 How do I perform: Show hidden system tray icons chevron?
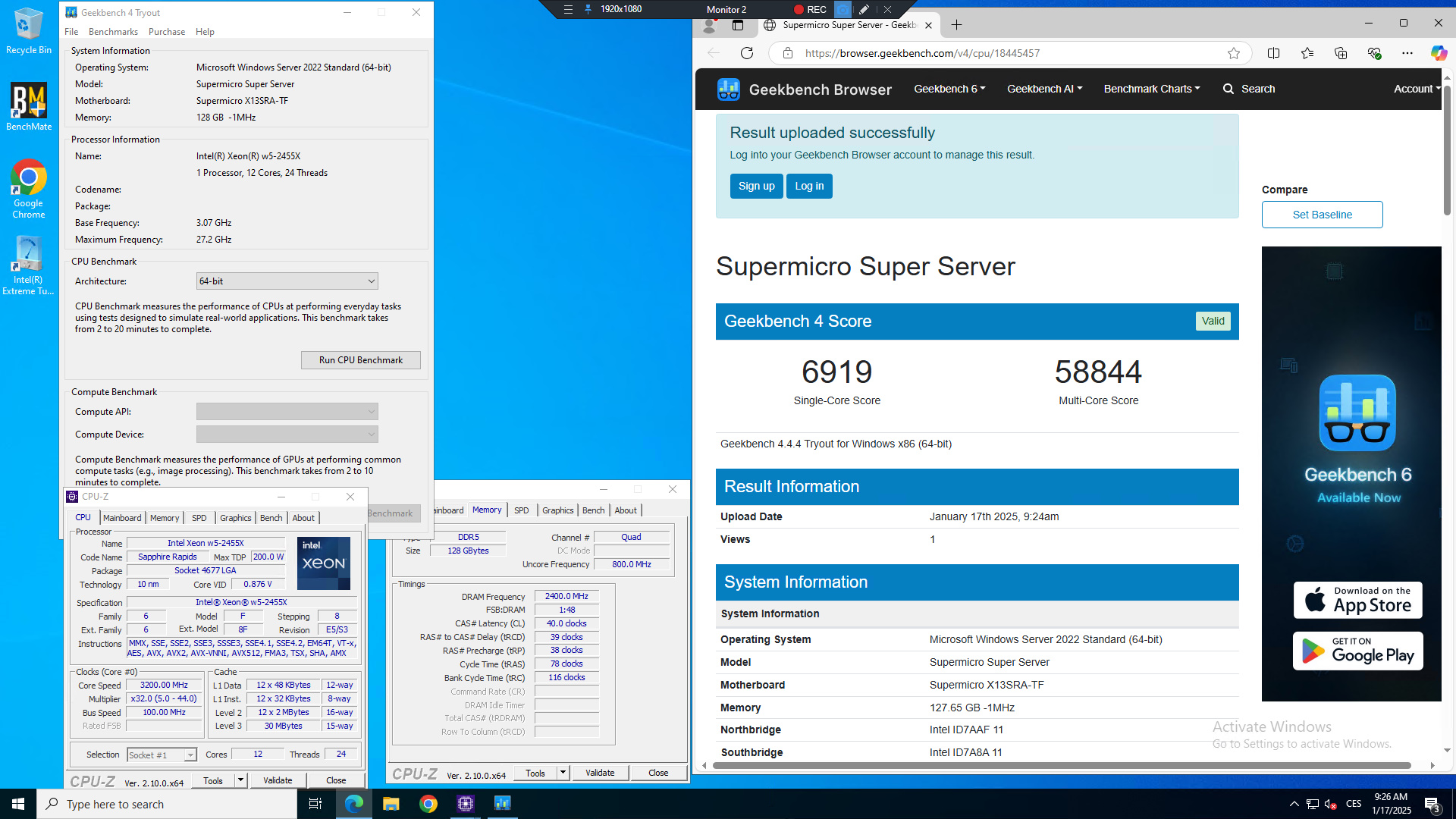(1294, 804)
